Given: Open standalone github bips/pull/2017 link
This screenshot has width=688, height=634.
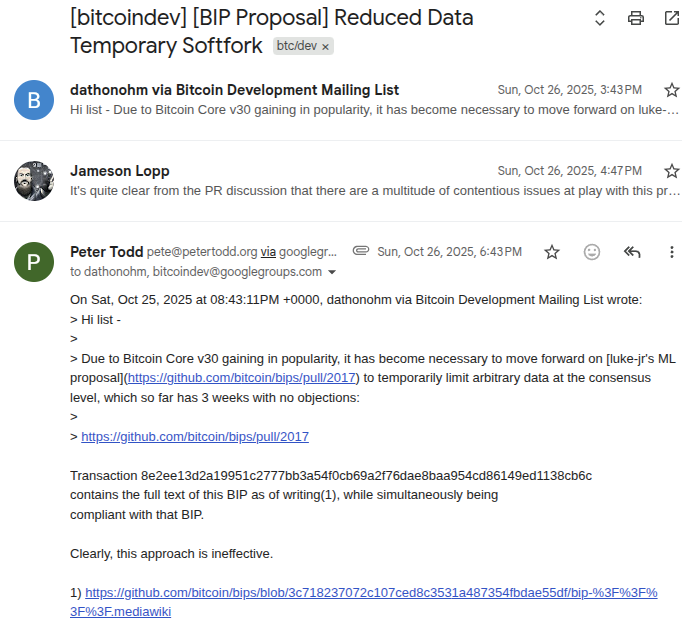Looking at the screenshot, I should coord(195,437).
